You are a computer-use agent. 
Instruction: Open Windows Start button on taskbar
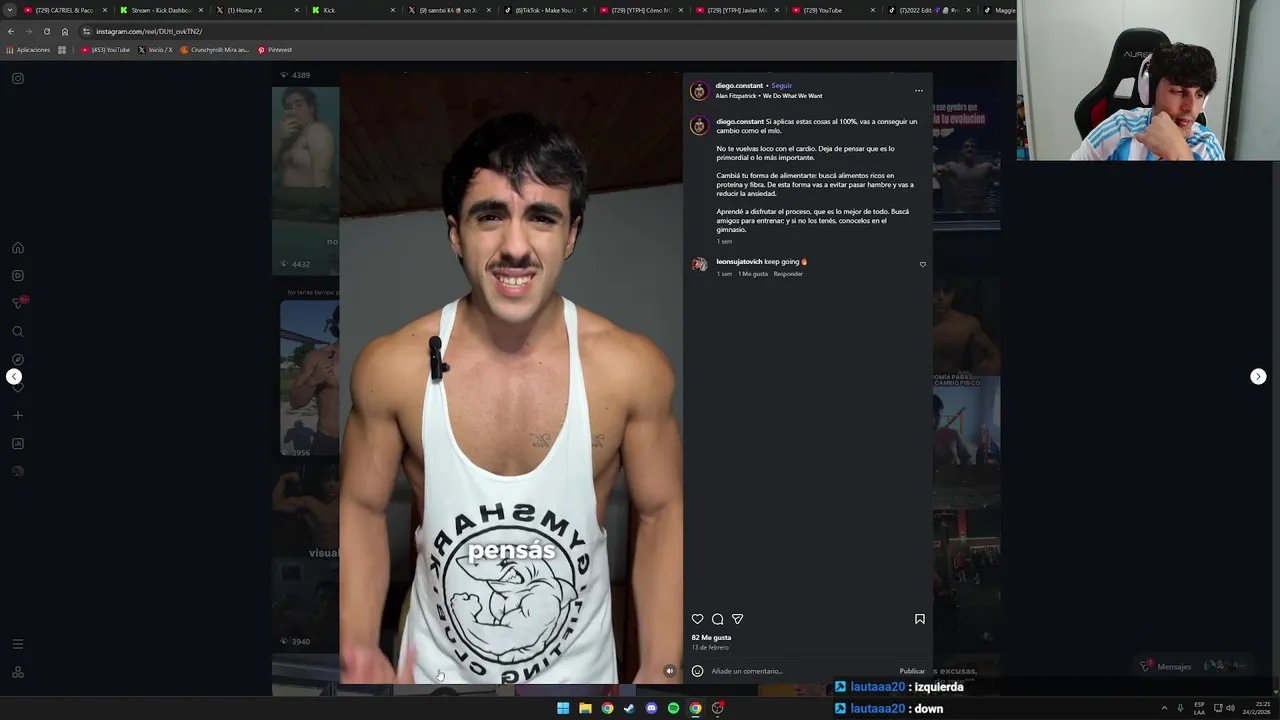click(x=563, y=708)
